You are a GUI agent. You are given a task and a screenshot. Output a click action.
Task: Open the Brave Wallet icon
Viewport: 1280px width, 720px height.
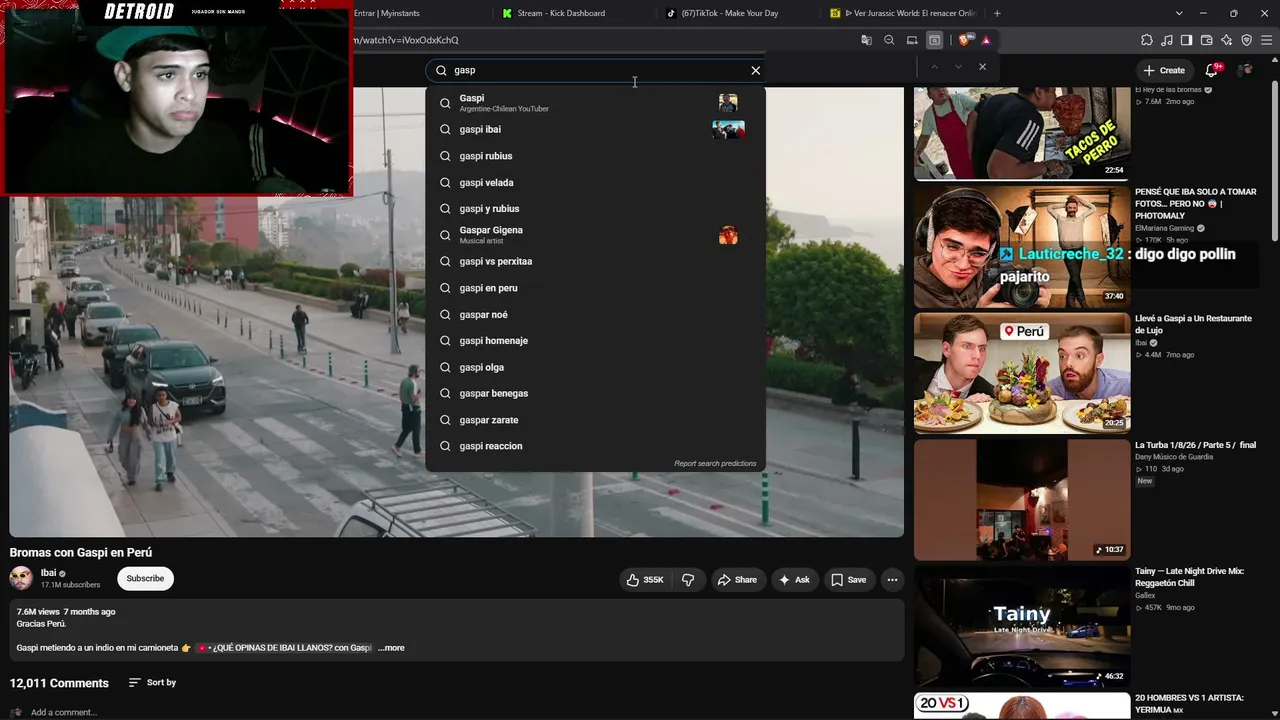(1206, 40)
